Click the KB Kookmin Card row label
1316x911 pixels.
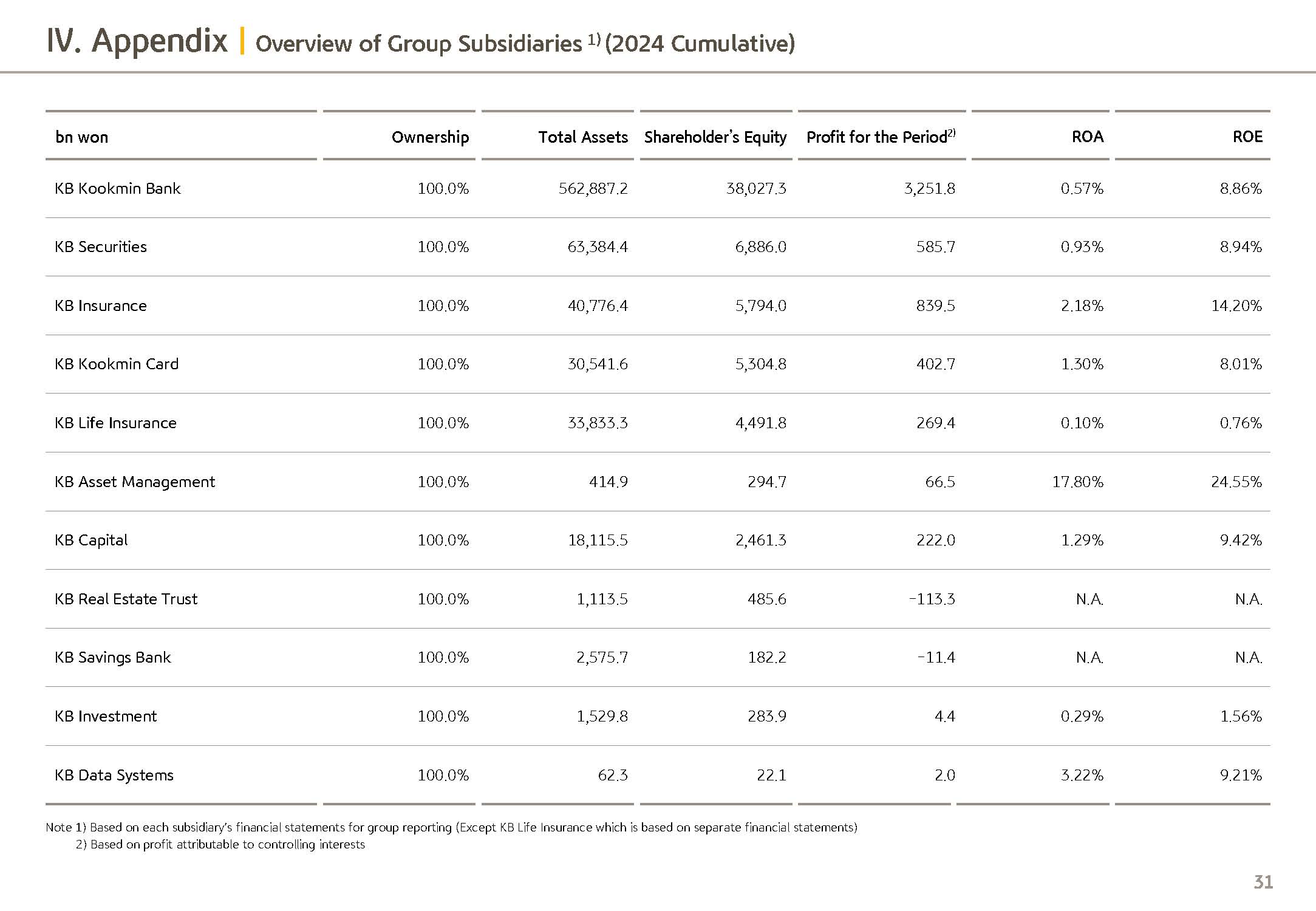click(x=116, y=364)
